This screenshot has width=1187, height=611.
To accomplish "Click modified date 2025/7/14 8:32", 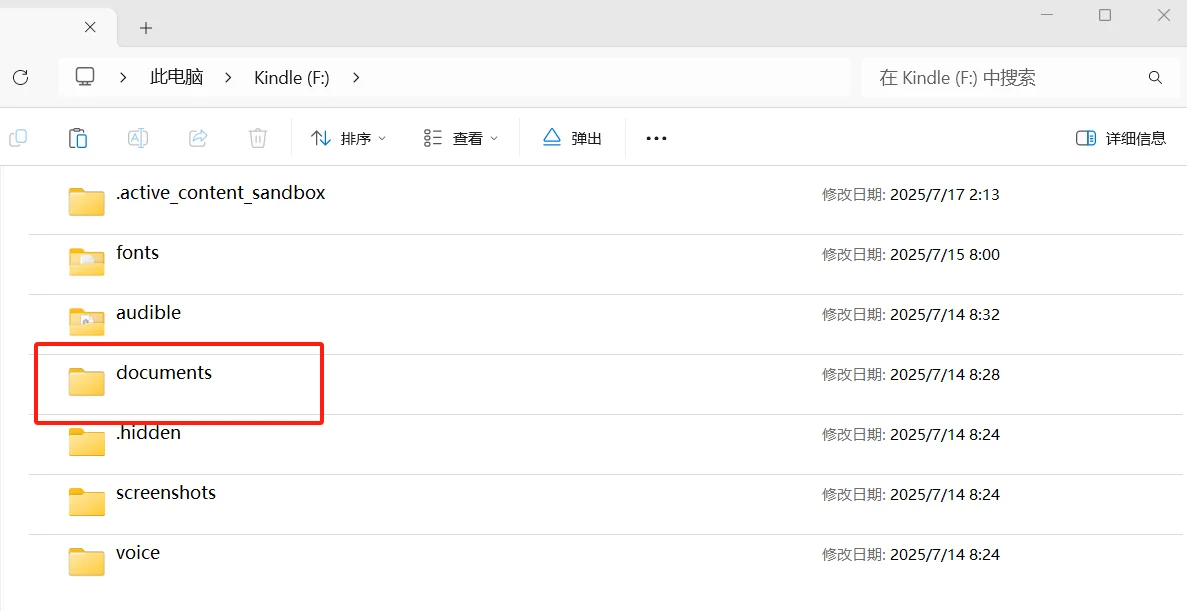I will [x=945, y=314].
